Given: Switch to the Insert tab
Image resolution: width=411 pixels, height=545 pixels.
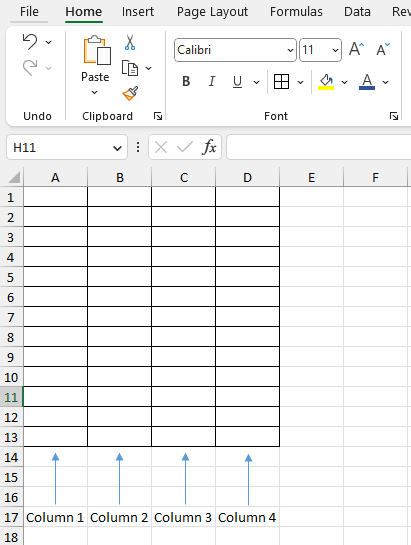Looking at the screenshot, I should pos(138,12).
